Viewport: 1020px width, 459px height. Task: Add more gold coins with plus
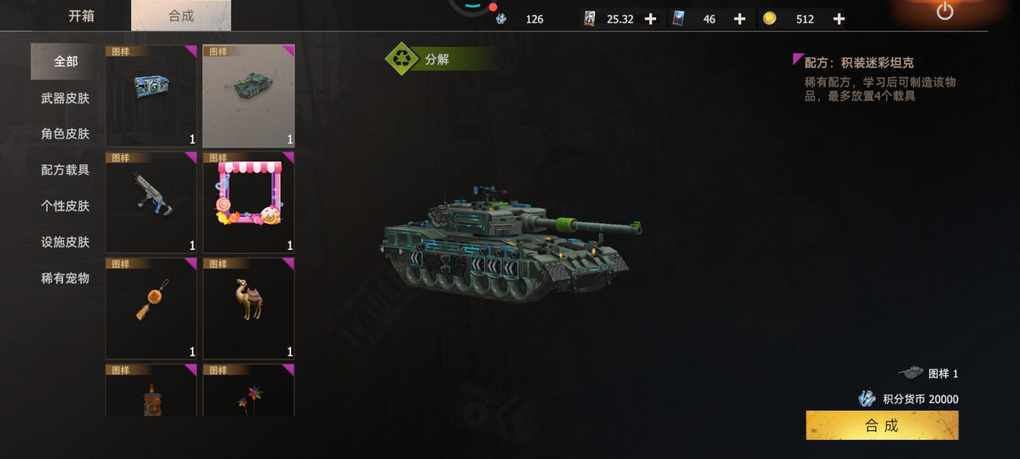click(839, 19)
